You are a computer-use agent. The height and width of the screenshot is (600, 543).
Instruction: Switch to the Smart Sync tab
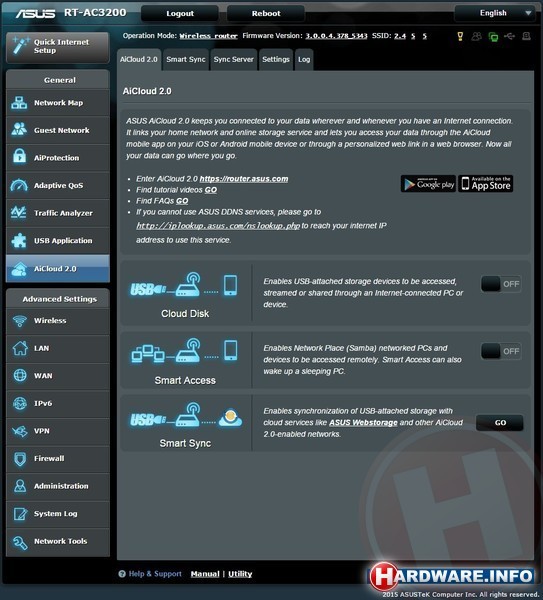point(186,59)
